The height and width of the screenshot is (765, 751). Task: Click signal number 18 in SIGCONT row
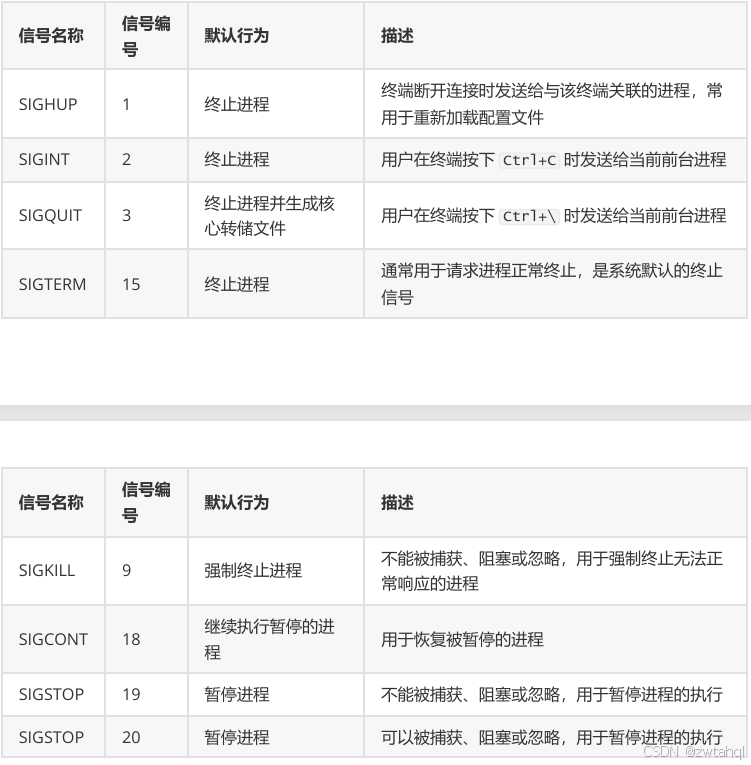131,639
